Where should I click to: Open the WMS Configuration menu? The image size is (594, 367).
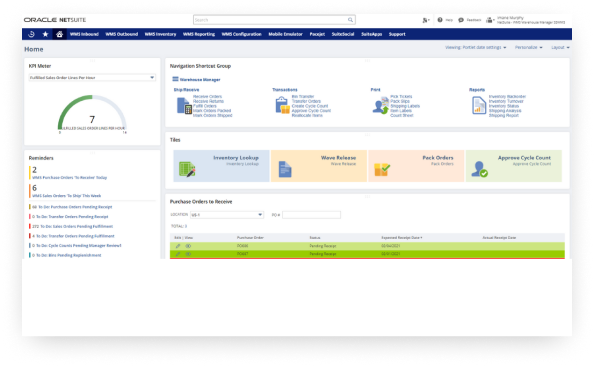(242, 34)
